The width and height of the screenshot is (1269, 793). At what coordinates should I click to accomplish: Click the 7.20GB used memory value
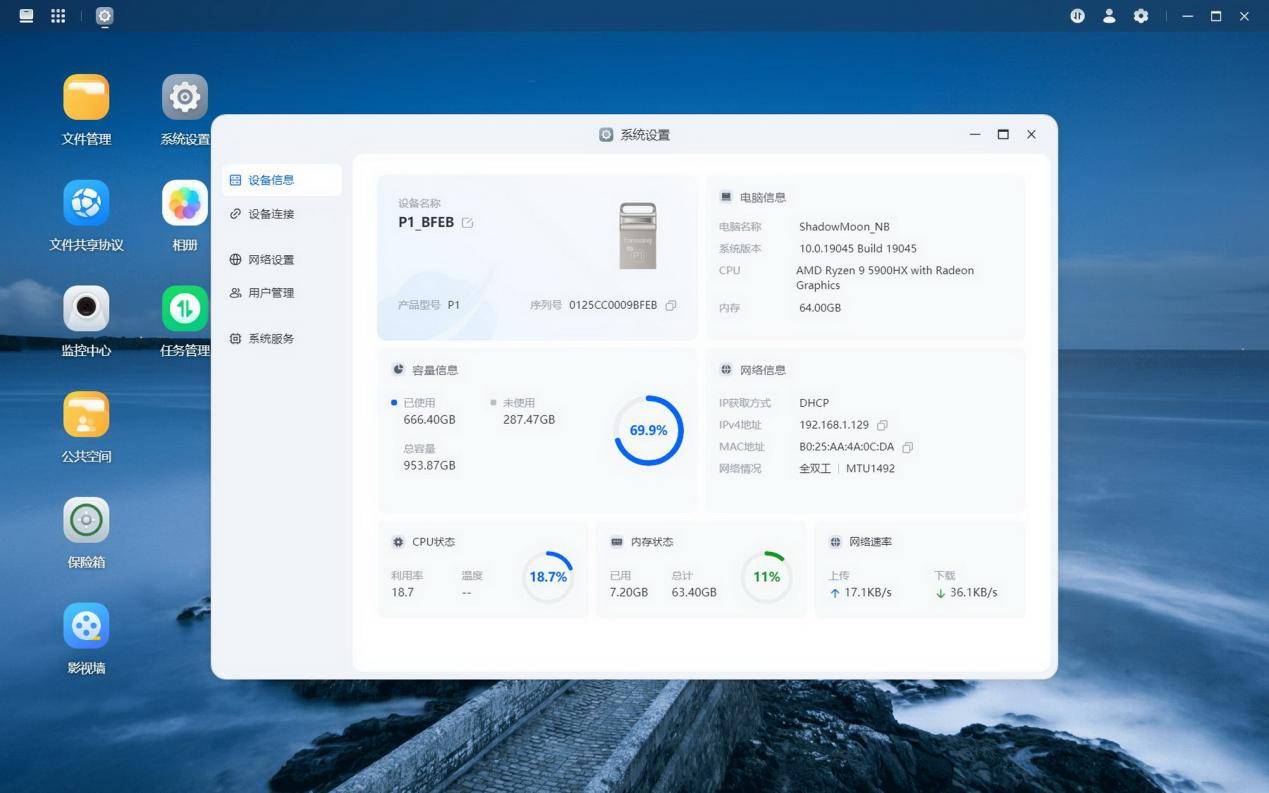[629, 593]
